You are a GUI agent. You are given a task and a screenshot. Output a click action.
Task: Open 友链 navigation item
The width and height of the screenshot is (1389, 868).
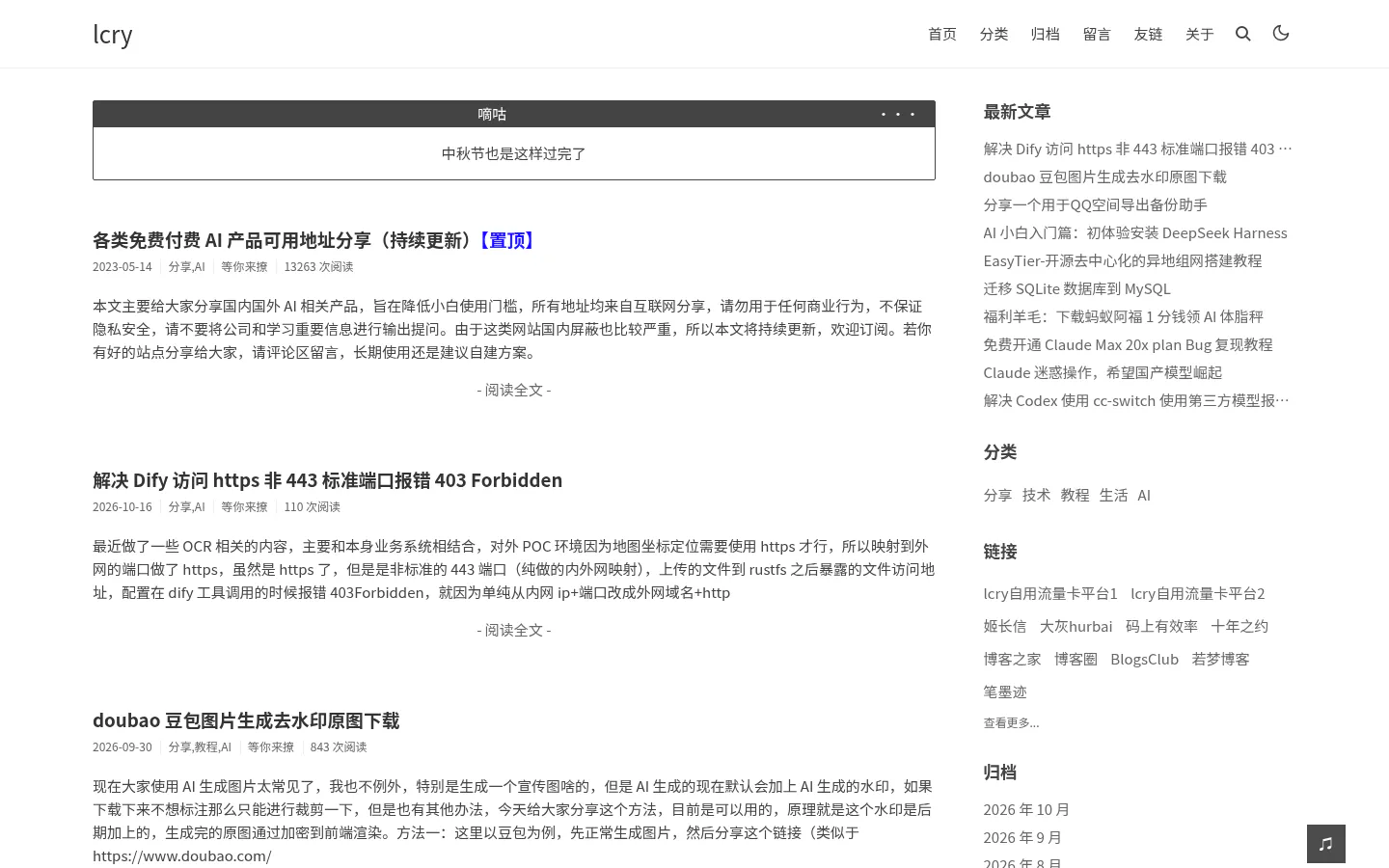1148,34
